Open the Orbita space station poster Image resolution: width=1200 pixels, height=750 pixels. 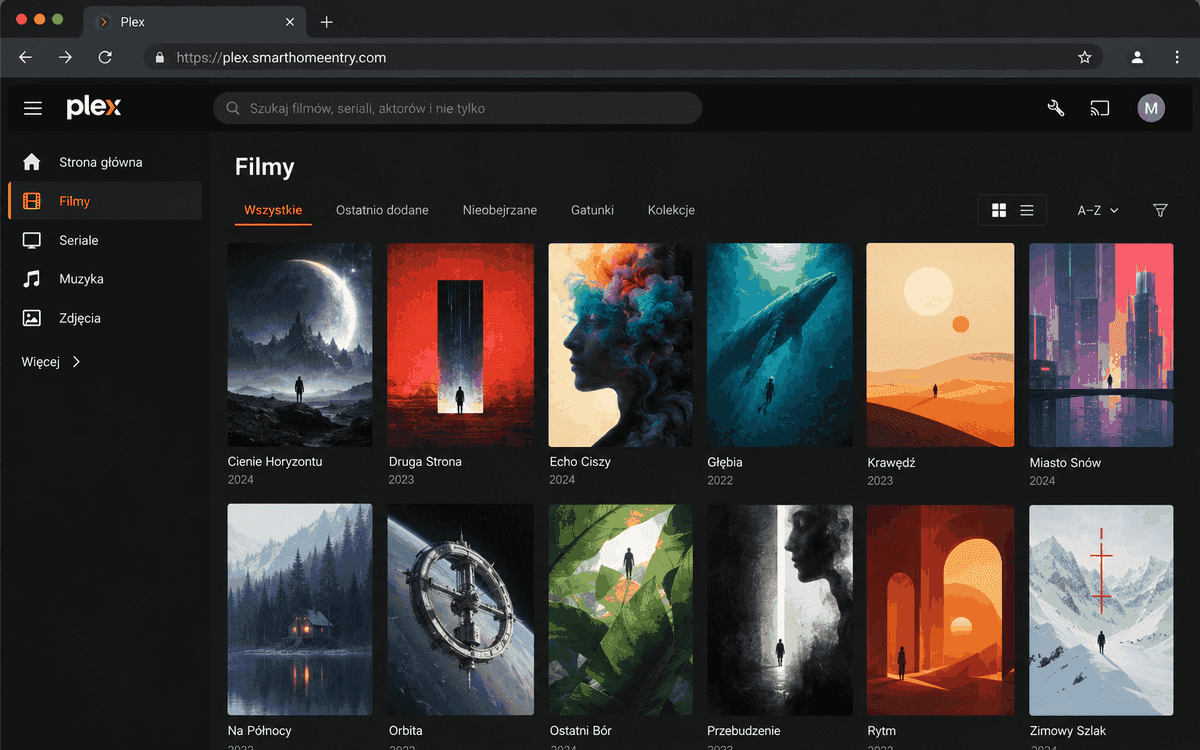[460, 609]
